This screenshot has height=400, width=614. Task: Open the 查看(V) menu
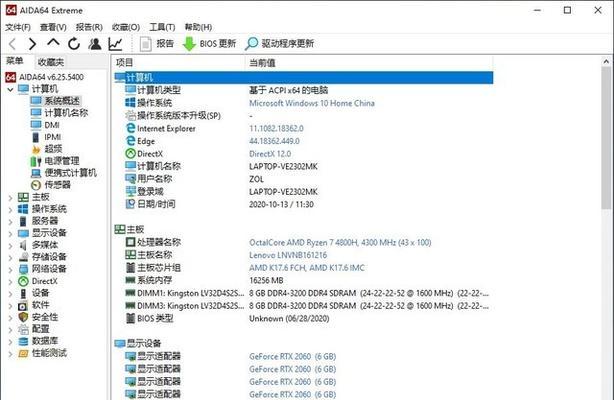[53, 27]
